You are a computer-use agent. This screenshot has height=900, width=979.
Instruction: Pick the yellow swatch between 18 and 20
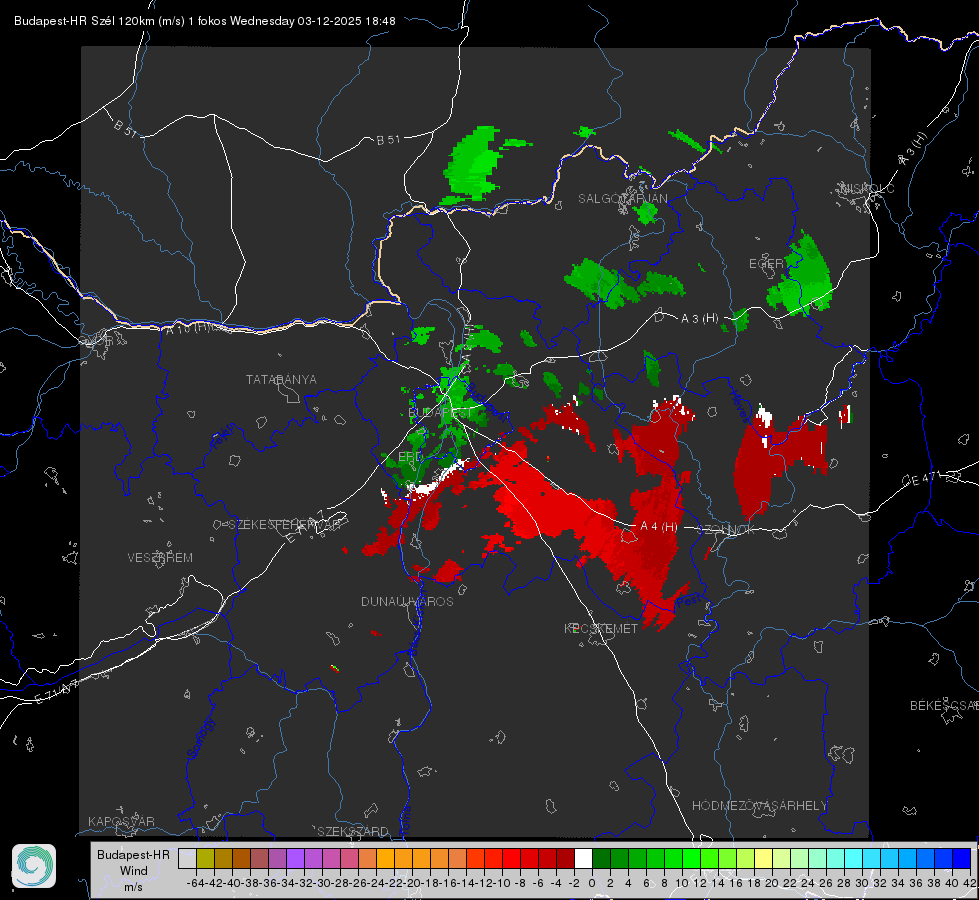tap(764, 858)
